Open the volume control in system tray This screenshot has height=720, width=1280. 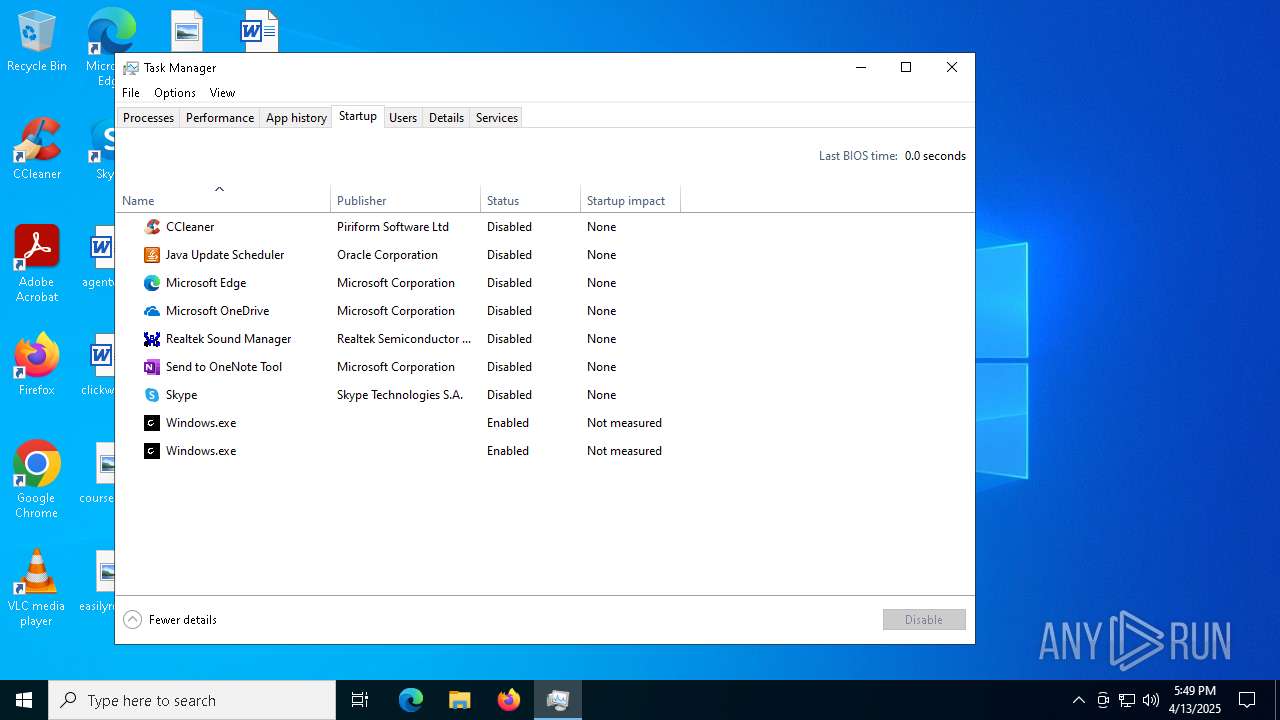coord(1151,700)
